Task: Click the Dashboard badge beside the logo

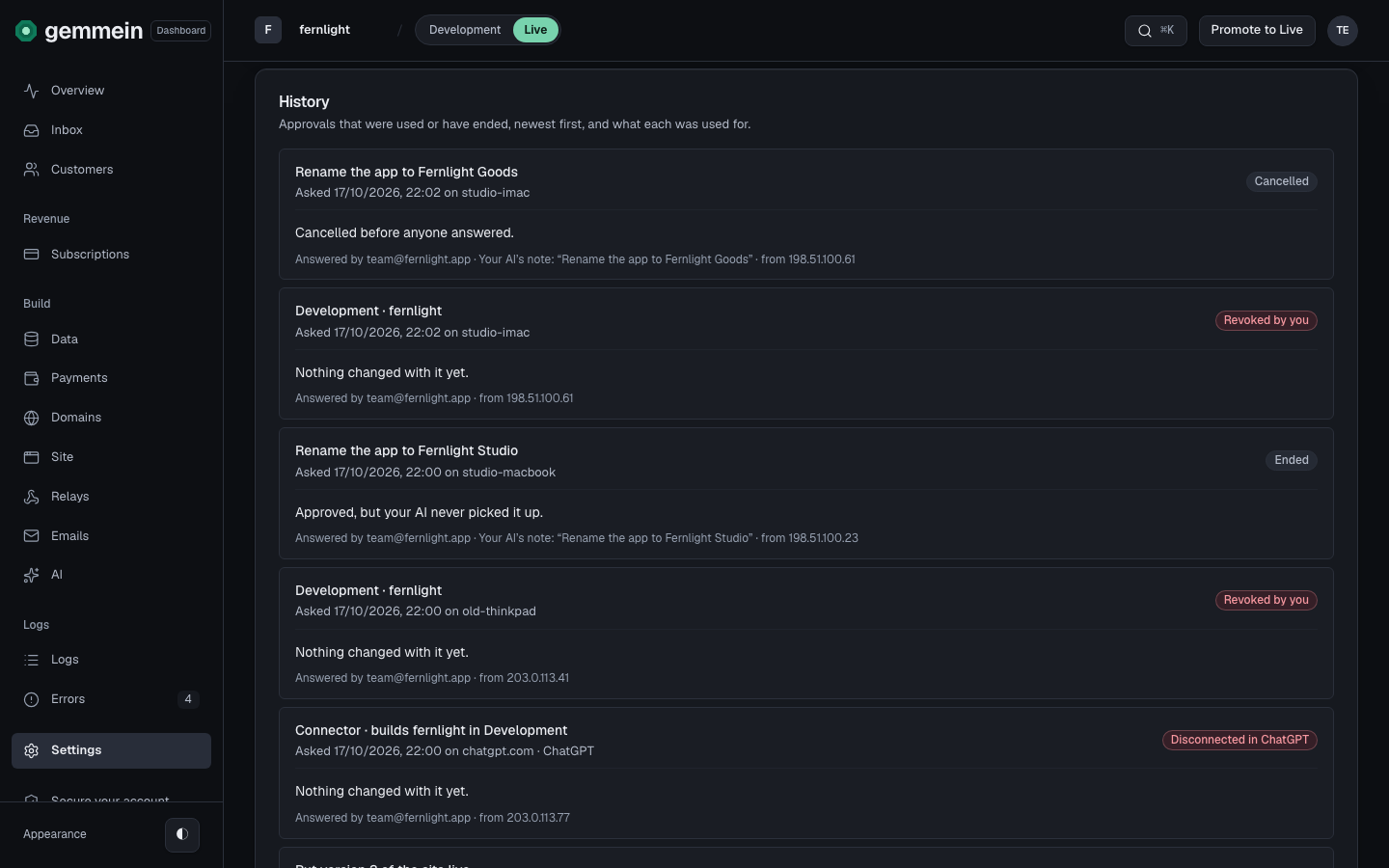Action: click(x=181, y=31)
